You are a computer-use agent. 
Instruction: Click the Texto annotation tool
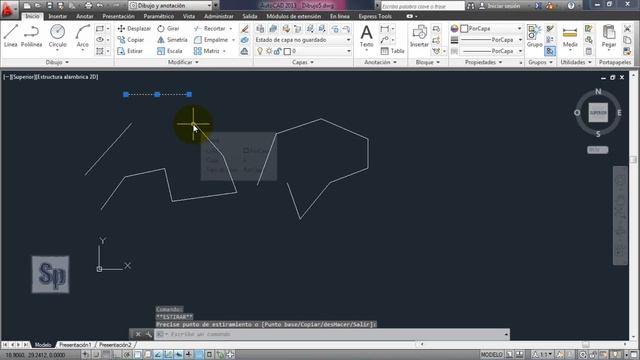pos(367,37)
